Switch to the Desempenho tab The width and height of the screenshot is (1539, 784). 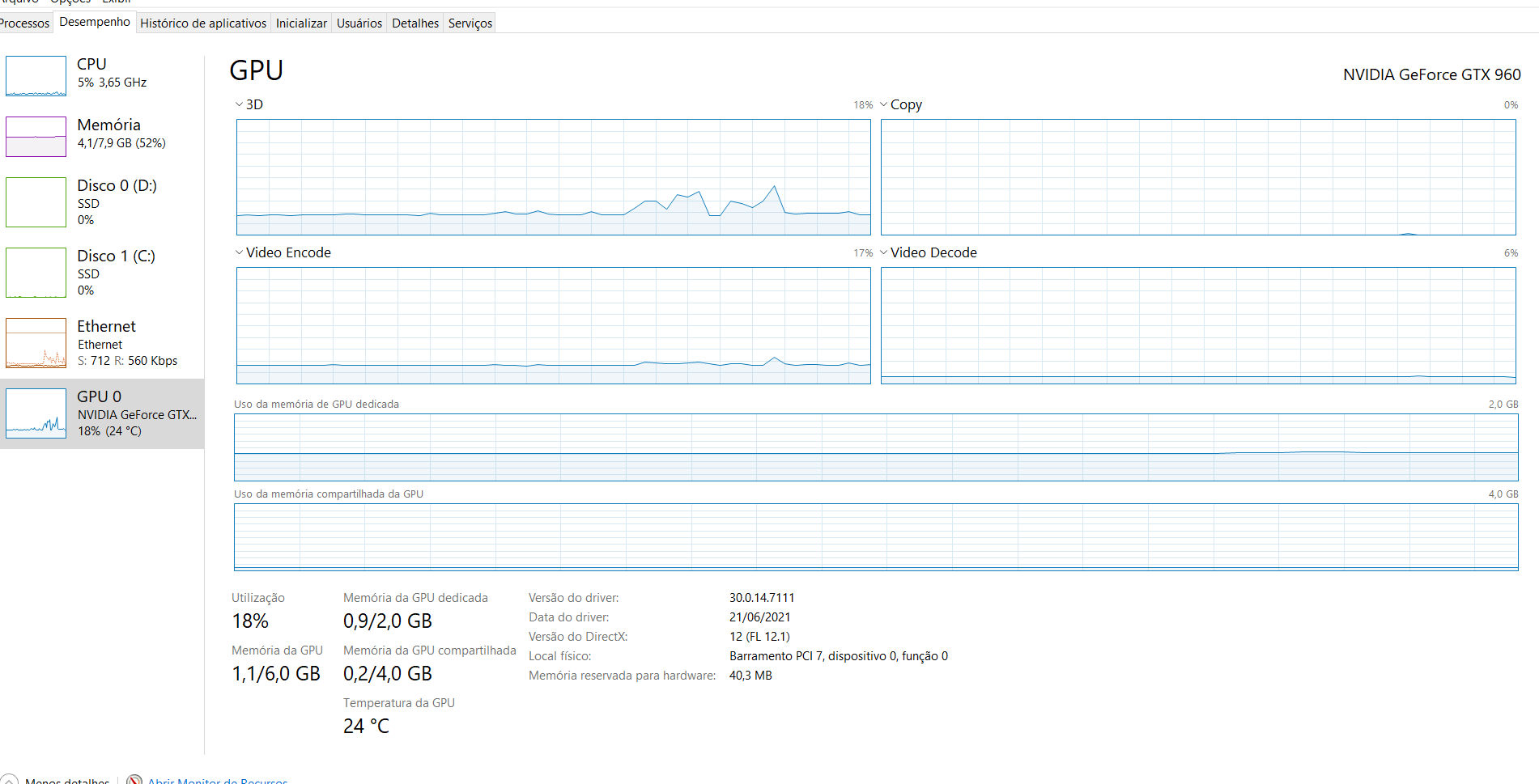point(95,22)
